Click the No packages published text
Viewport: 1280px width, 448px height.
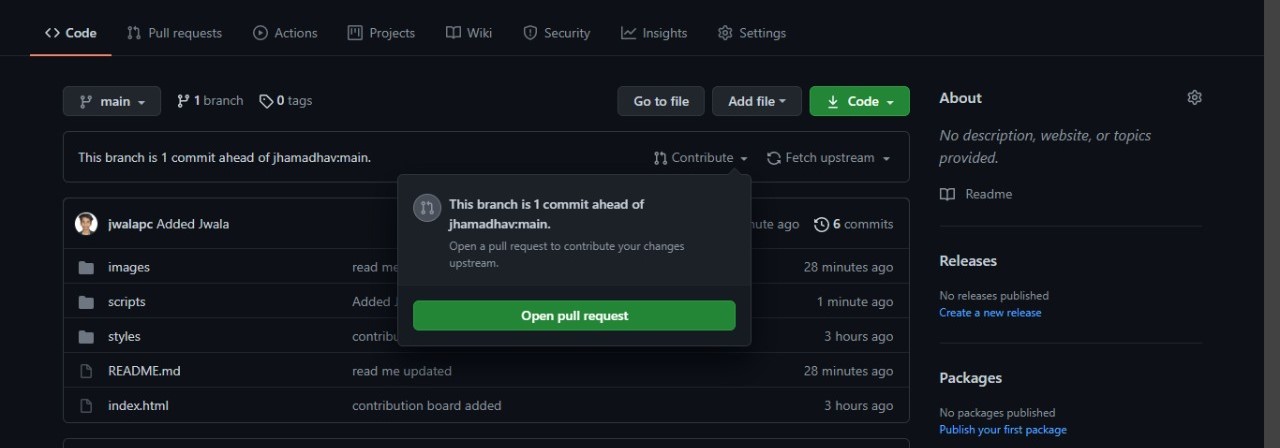[x=997, y=413]
